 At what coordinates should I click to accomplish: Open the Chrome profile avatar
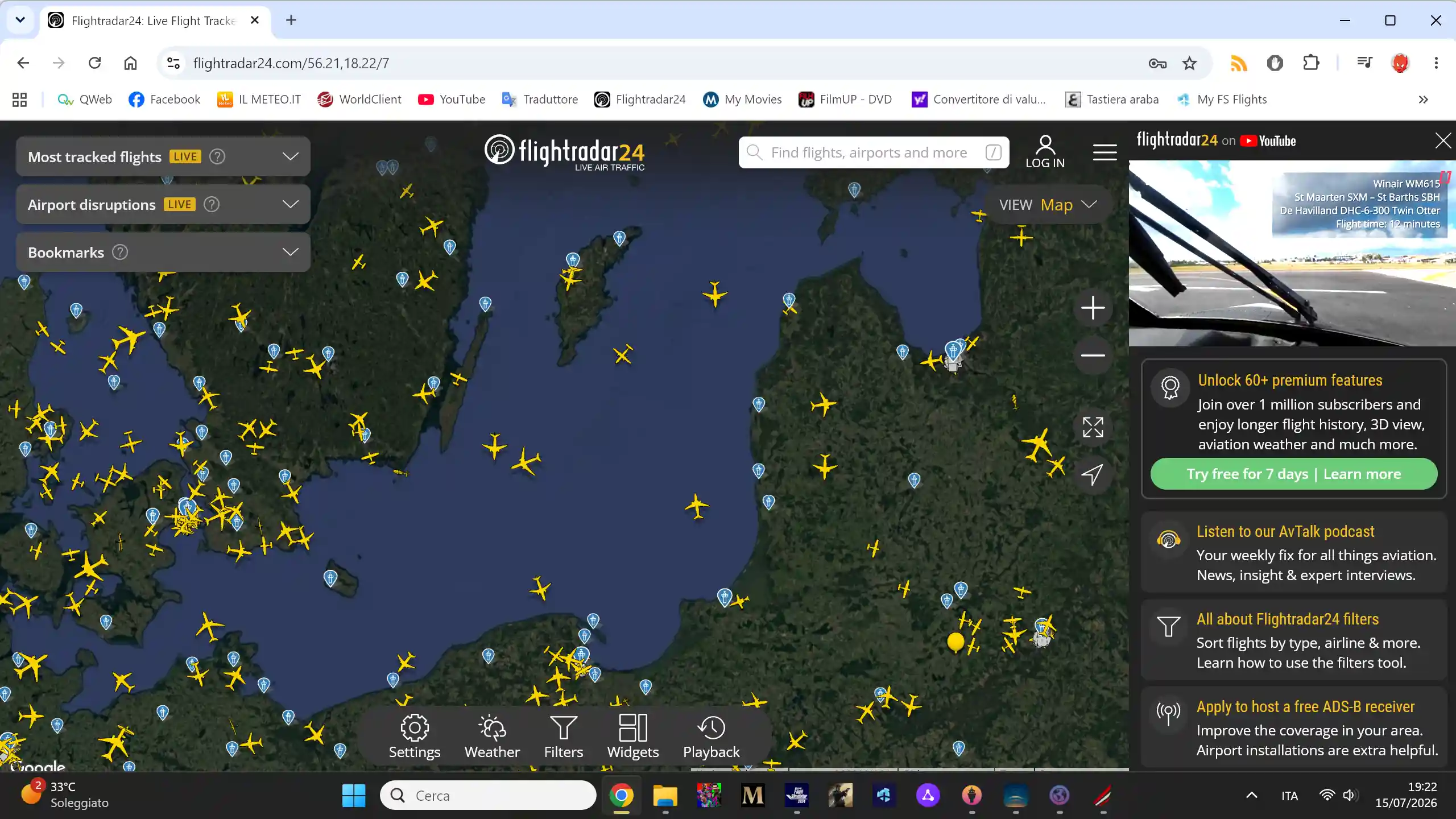(x=1400, y=63)
